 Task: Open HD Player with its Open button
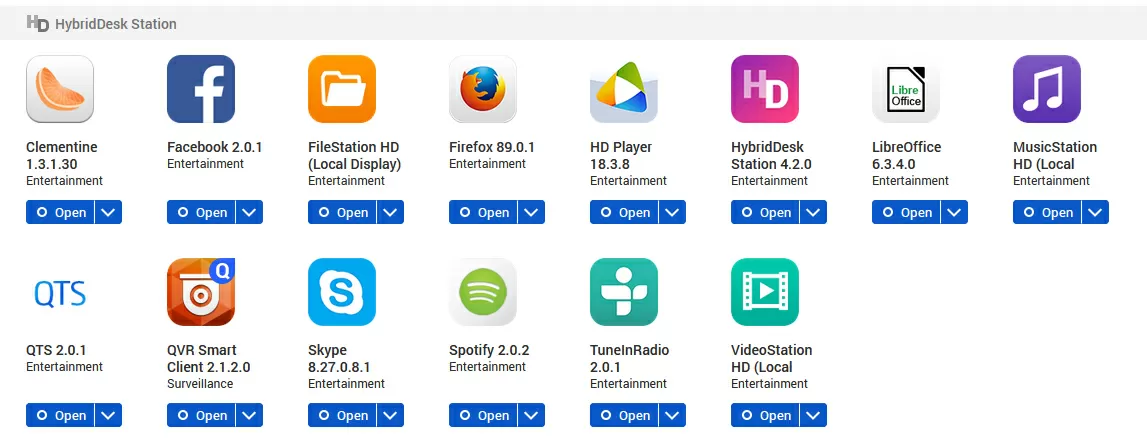click(x=624, y=212)
